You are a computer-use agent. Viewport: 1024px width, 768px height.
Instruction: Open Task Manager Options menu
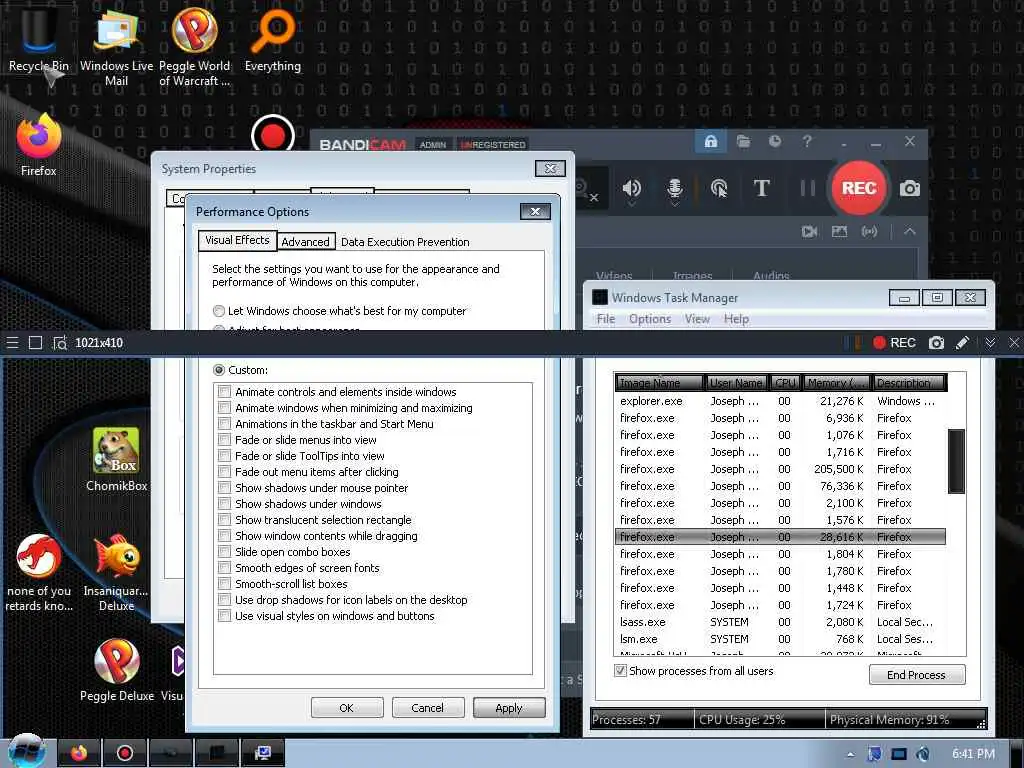(x=650, y=319)
